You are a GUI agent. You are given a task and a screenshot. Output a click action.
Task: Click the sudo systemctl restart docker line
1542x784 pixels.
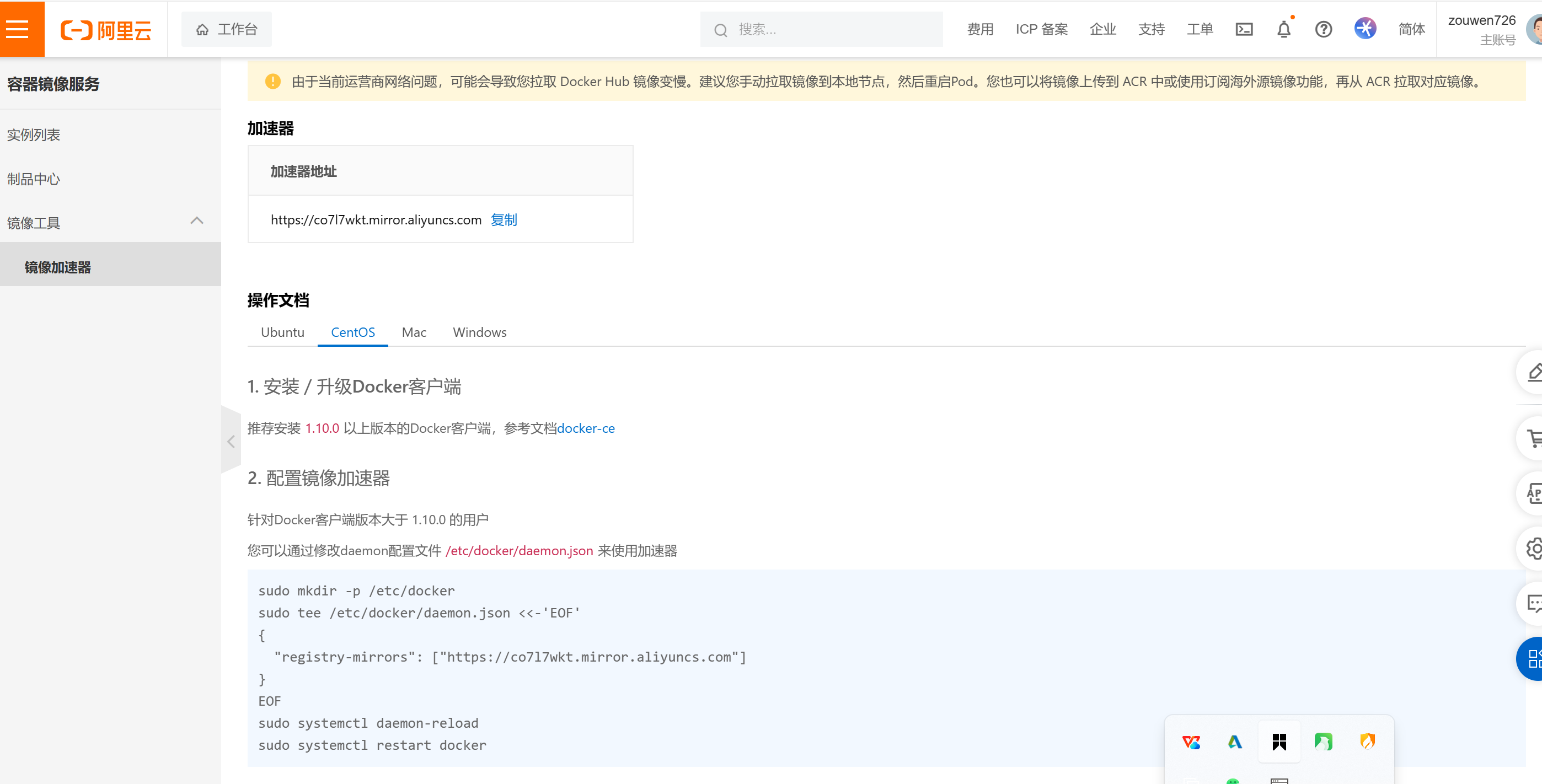point(372,745)
